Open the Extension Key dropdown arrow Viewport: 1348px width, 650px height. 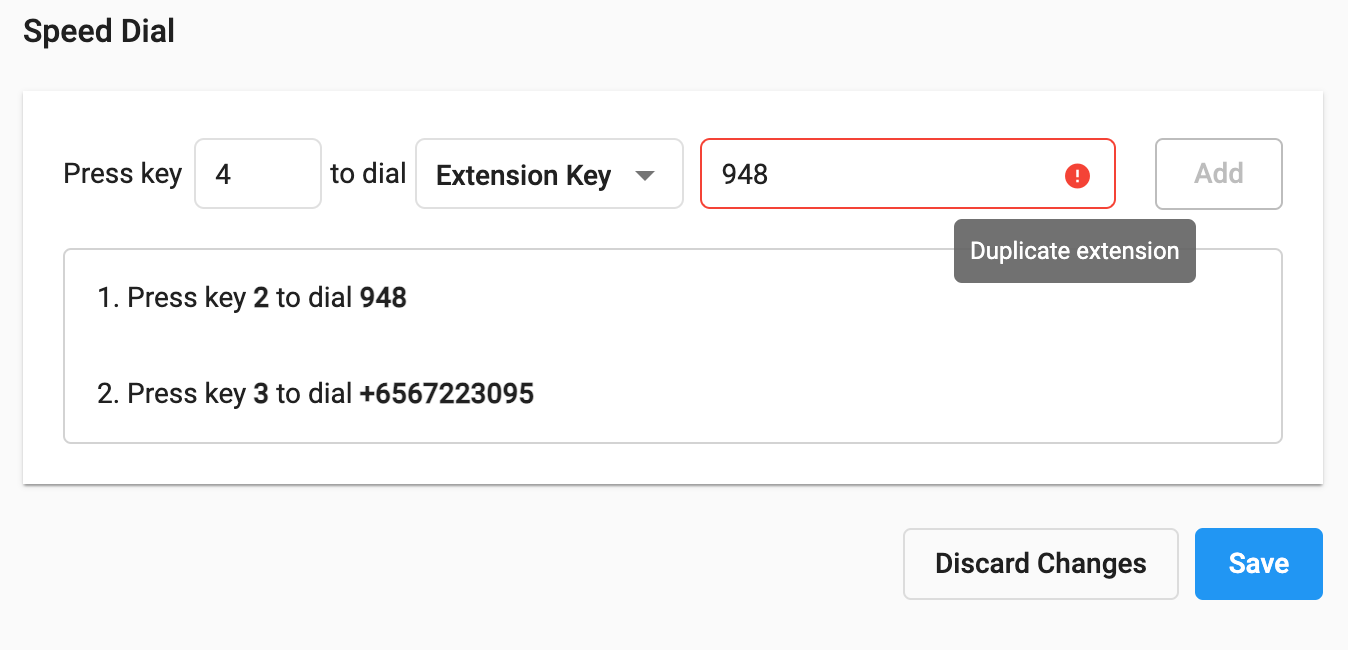click(x=645, y=176)
